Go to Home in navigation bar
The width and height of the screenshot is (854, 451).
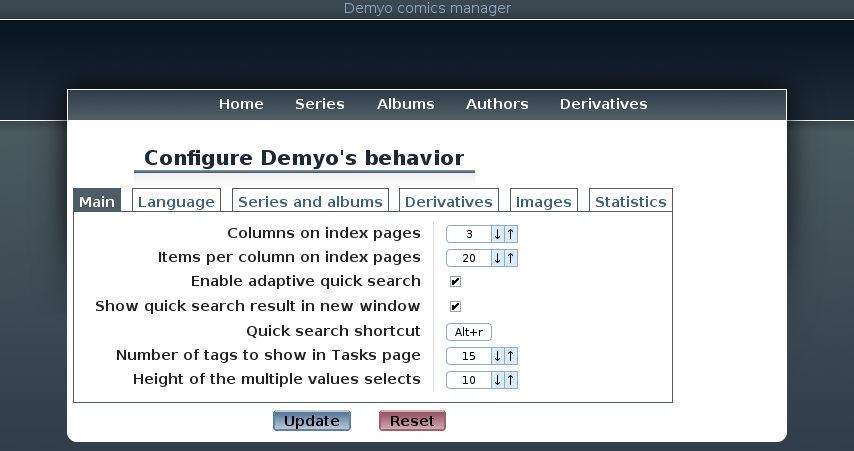coord(241,104)
